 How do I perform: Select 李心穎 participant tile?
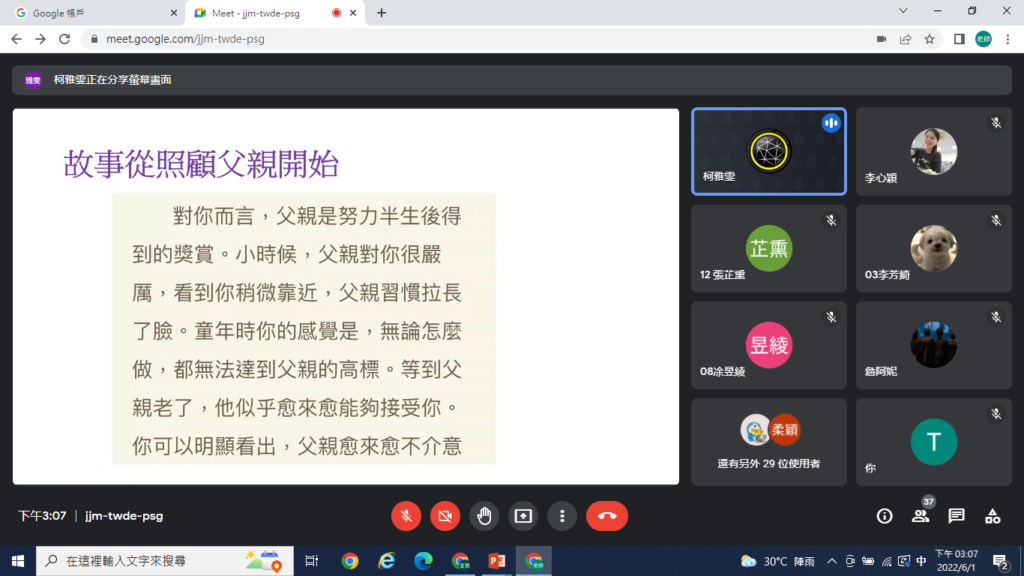pos(934,152)
